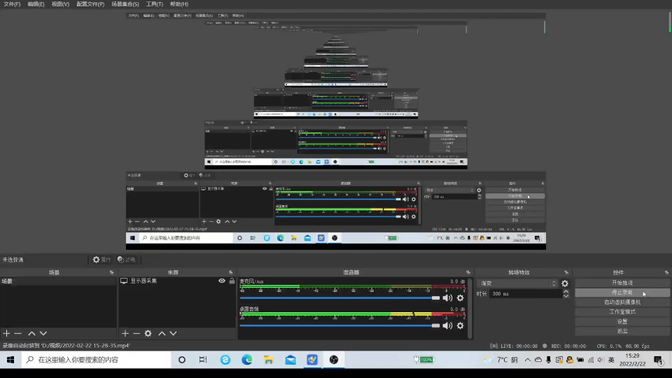Mute the desktop audio speaker icon

pyautogui.click(x=447, y=326)
